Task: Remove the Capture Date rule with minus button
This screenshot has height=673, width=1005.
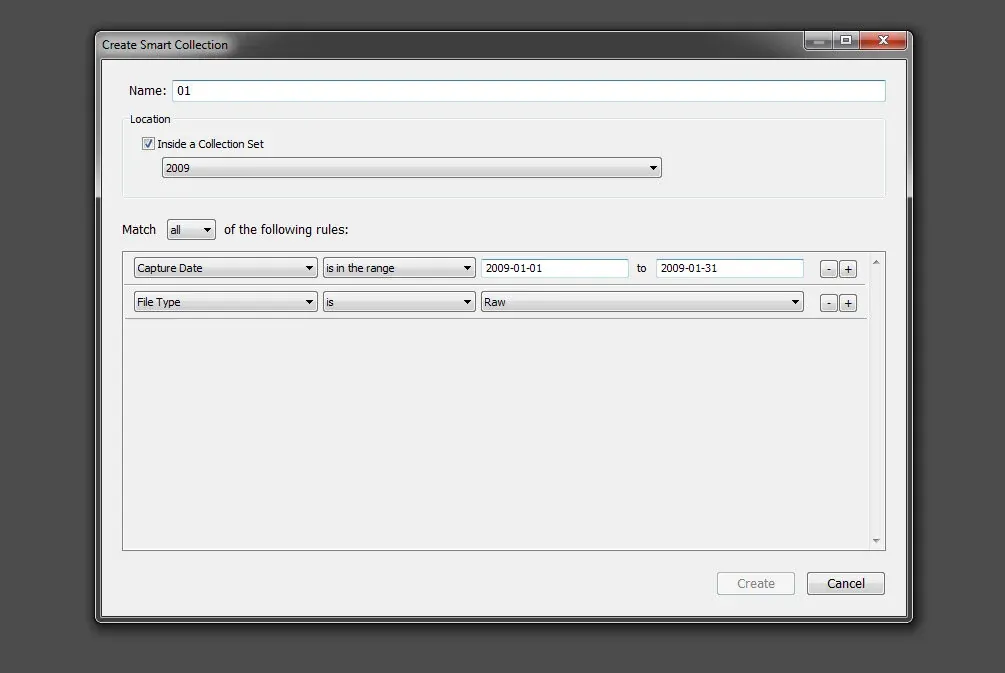Action: (828, 269)
